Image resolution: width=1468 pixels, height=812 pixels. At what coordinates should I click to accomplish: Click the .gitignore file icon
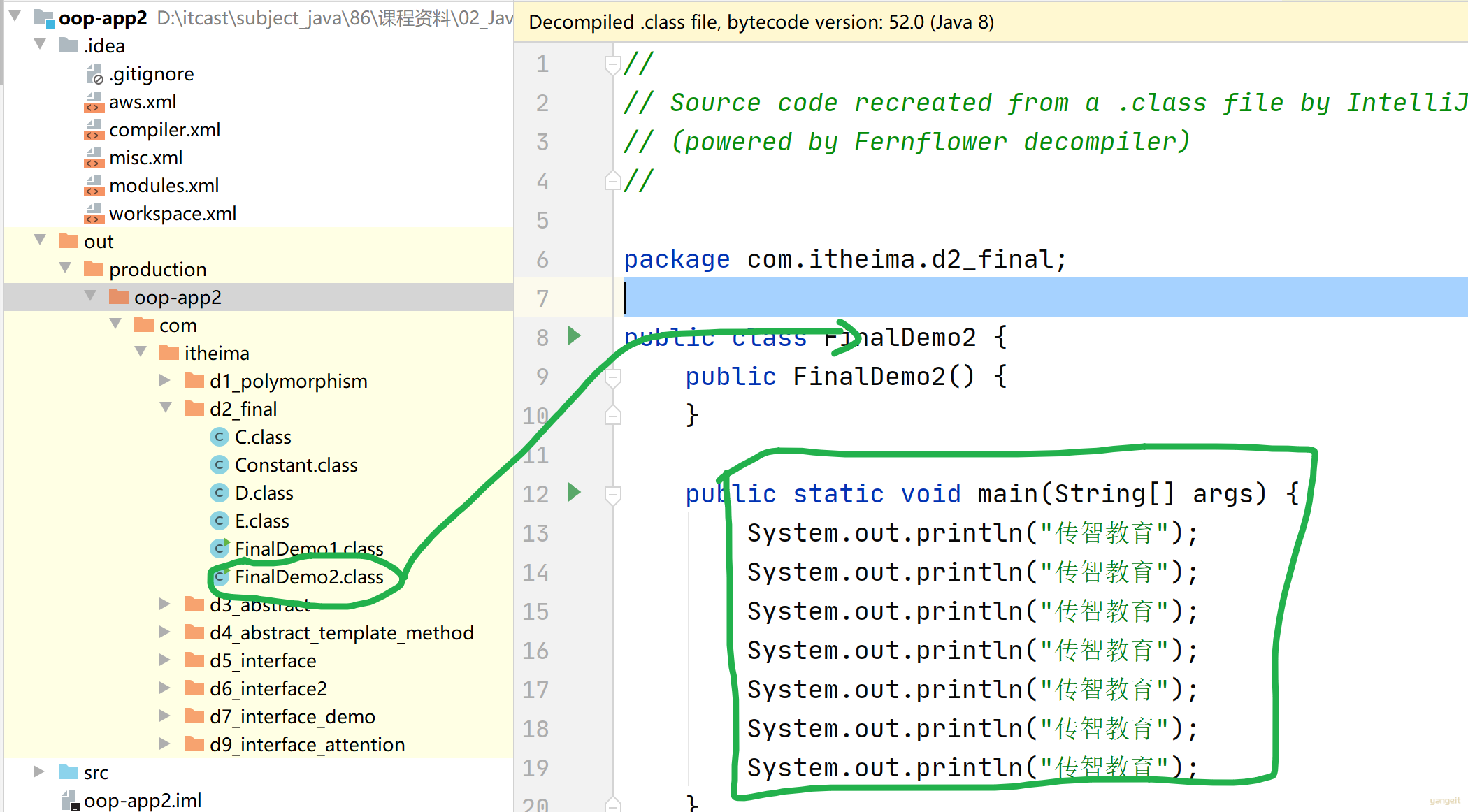tap(94, 73)
